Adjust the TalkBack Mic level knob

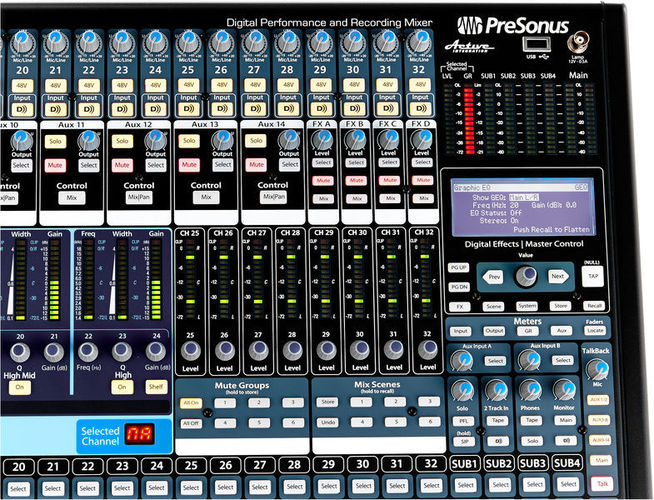coord(598,369)
